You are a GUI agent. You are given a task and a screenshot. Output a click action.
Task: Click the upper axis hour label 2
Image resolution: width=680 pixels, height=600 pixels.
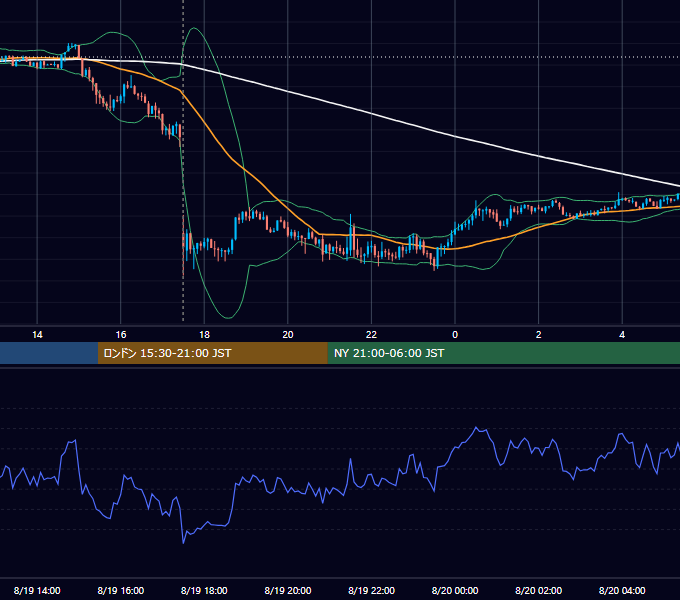[x=539, y=335]
